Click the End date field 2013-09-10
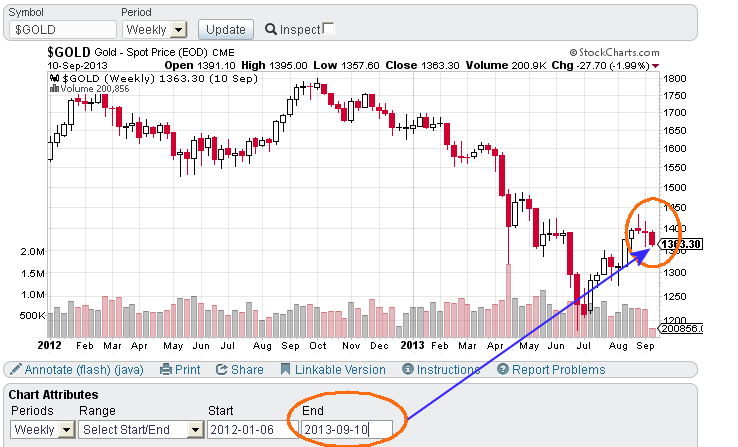This screenshot has width=738, height=447. pyautogui.click(x=346, y=430)
